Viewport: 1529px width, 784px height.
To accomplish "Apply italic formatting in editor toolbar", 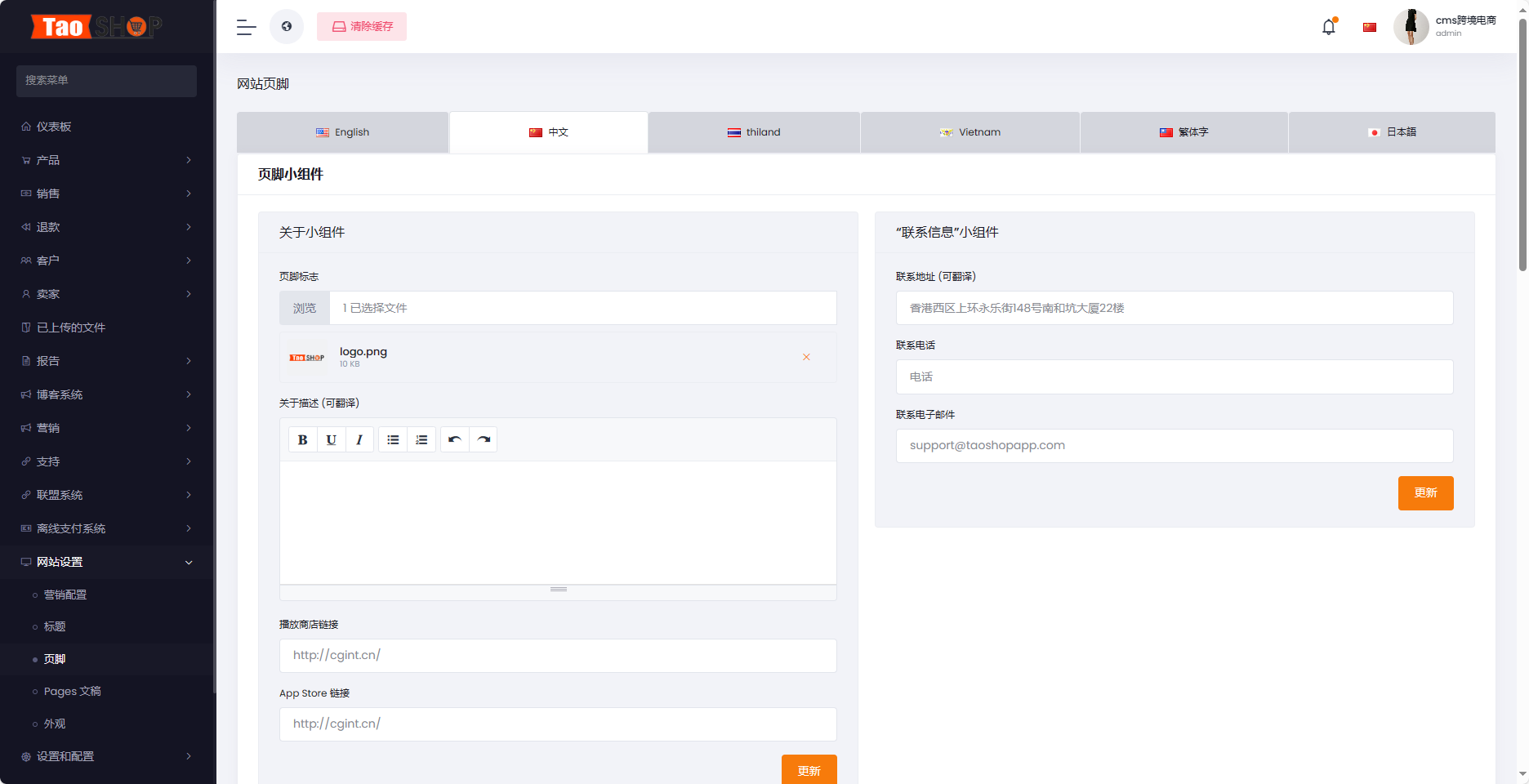I will tap(359, 439).
